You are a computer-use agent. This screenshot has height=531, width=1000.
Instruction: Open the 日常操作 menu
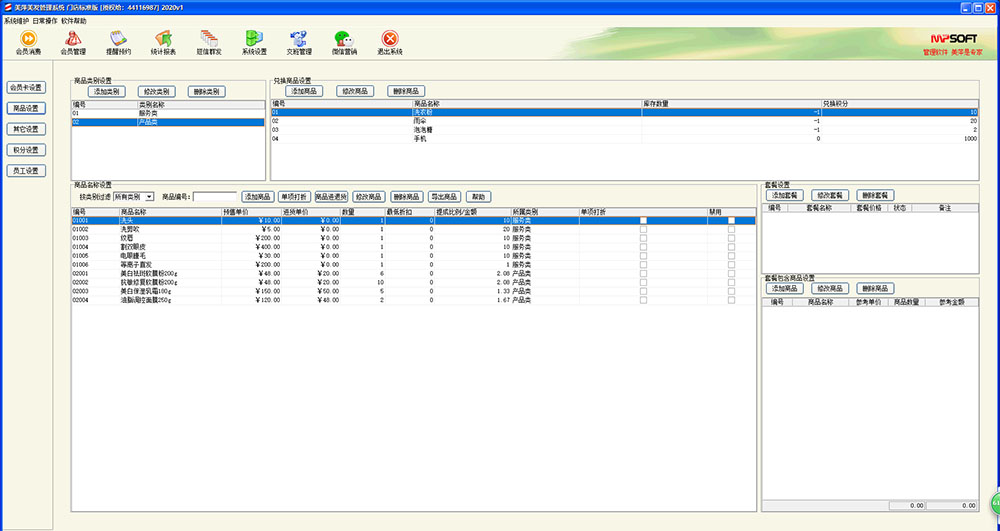tap(46, 20)
